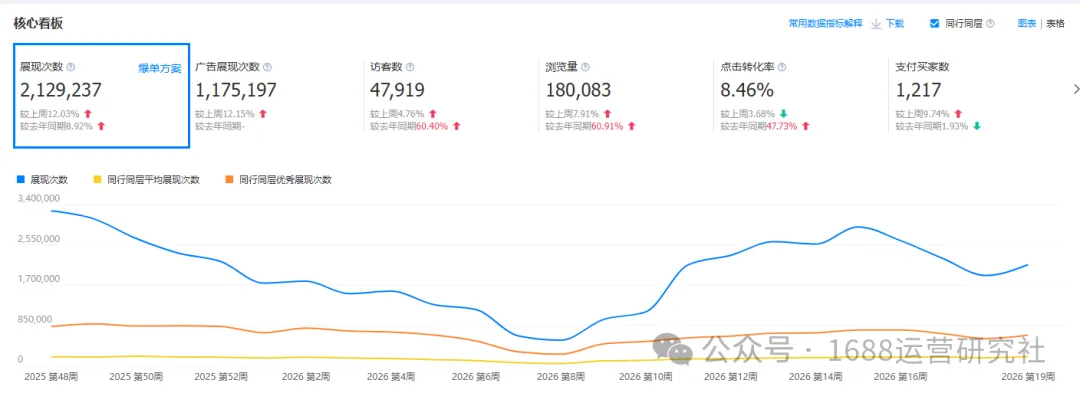Screen dimensions: 1080x393
Task: Click green down arrow beside 较上周3.68%
Action: point(784,114)
